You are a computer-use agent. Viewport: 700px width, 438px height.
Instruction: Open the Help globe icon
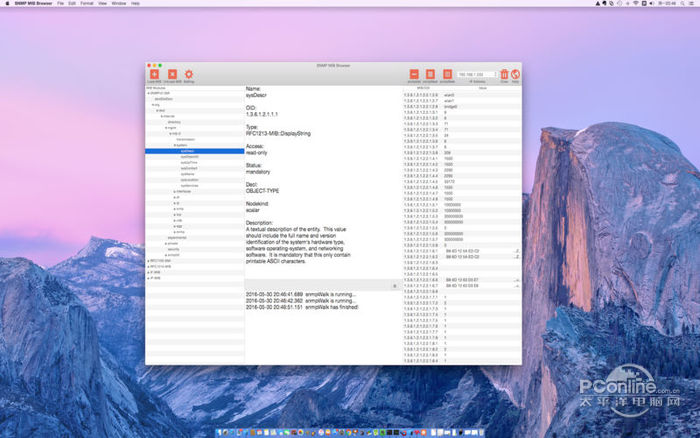tap(515, 74)
